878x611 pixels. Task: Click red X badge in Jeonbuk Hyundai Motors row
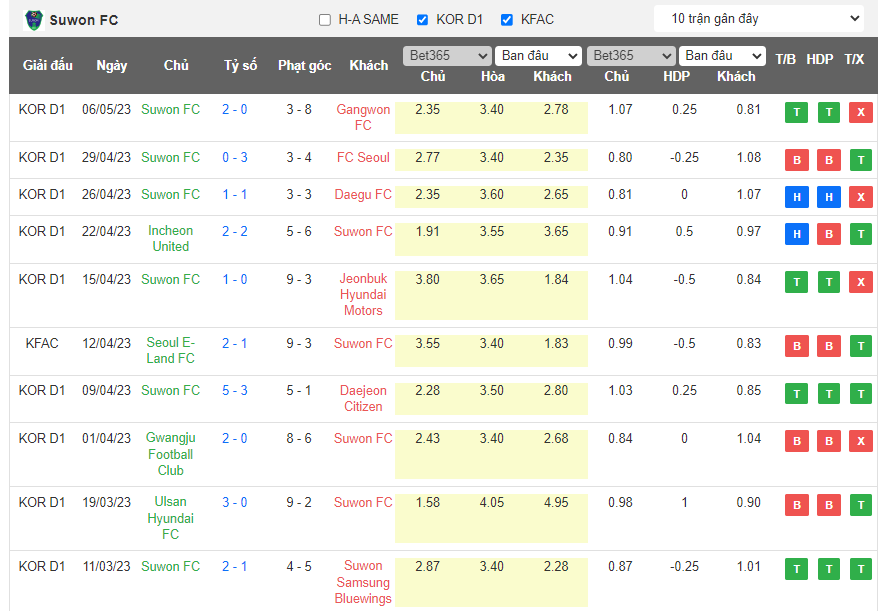[x=860, y=282]
